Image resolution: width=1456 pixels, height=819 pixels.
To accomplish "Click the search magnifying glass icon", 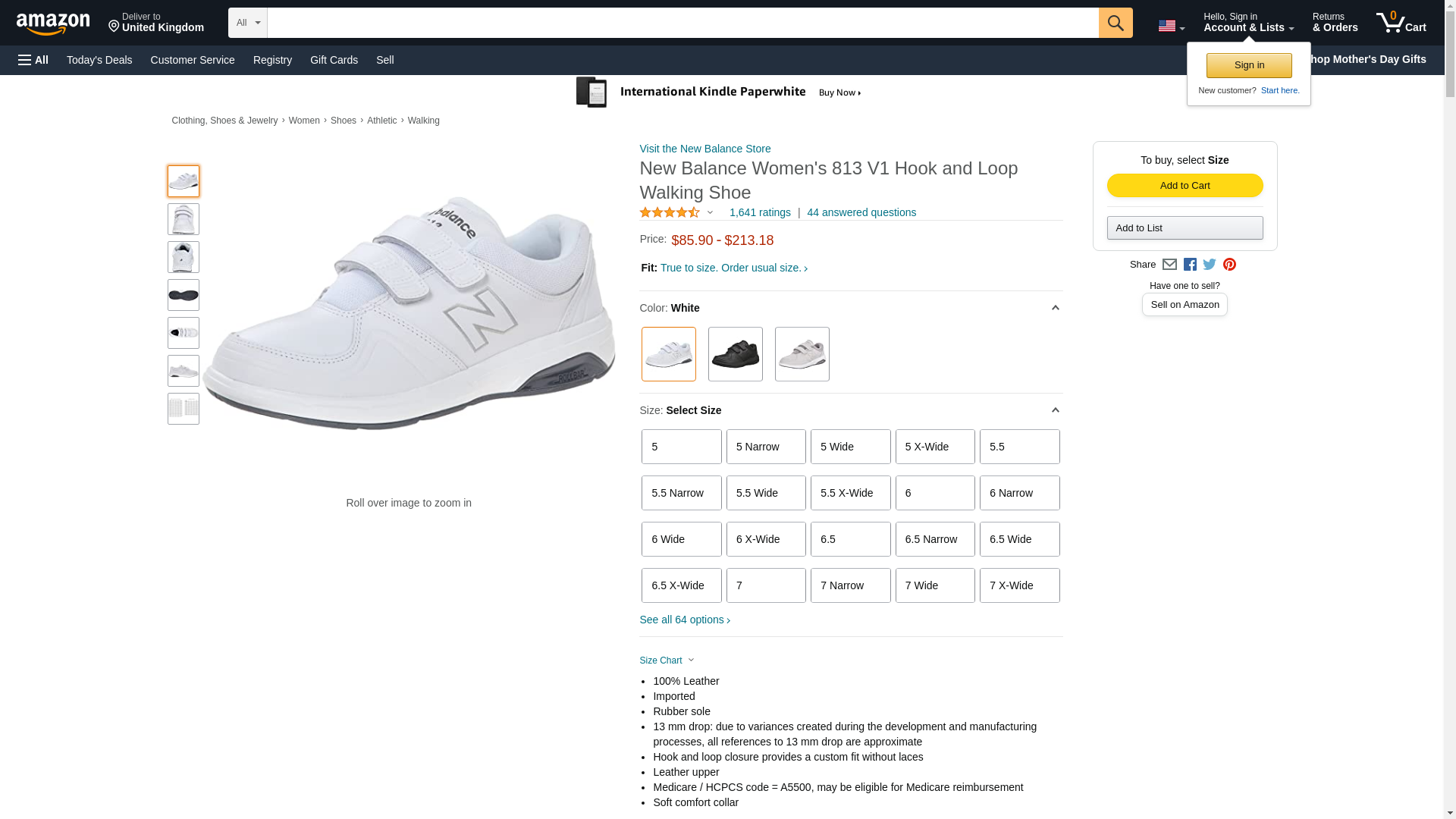I will pyautogui.click(x=1115, y=23).
